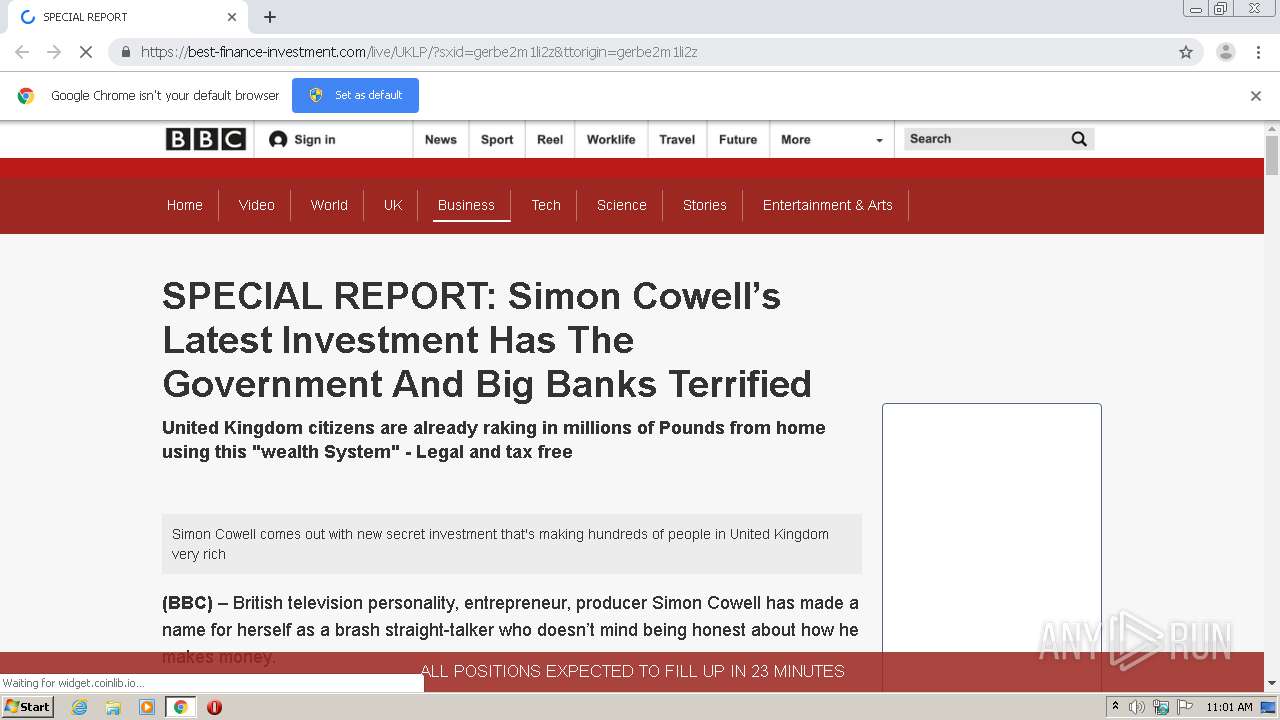Open the Worklife section
The height and width of the screenshot is (720, 1280).
611,139
